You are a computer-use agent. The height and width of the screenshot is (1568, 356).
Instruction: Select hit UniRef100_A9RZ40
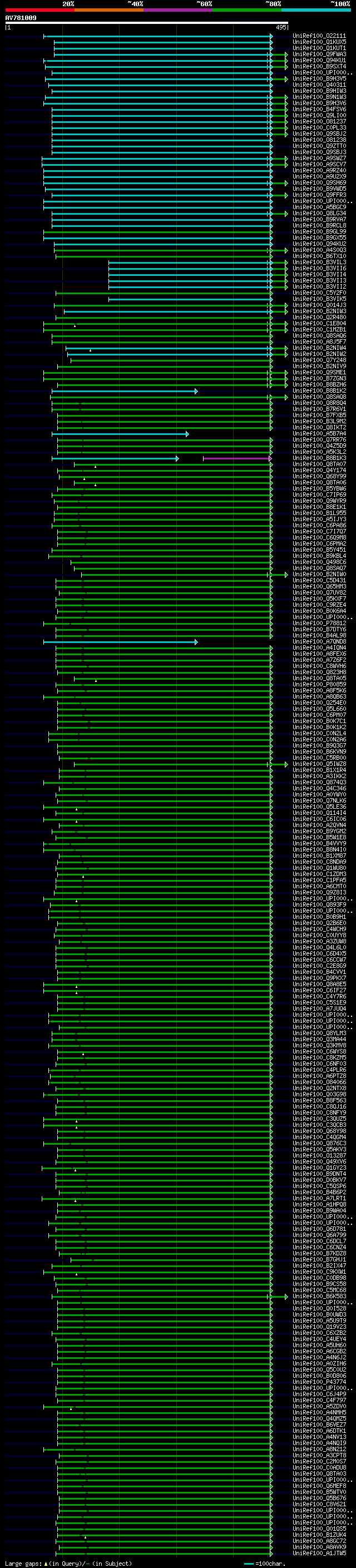319,170
